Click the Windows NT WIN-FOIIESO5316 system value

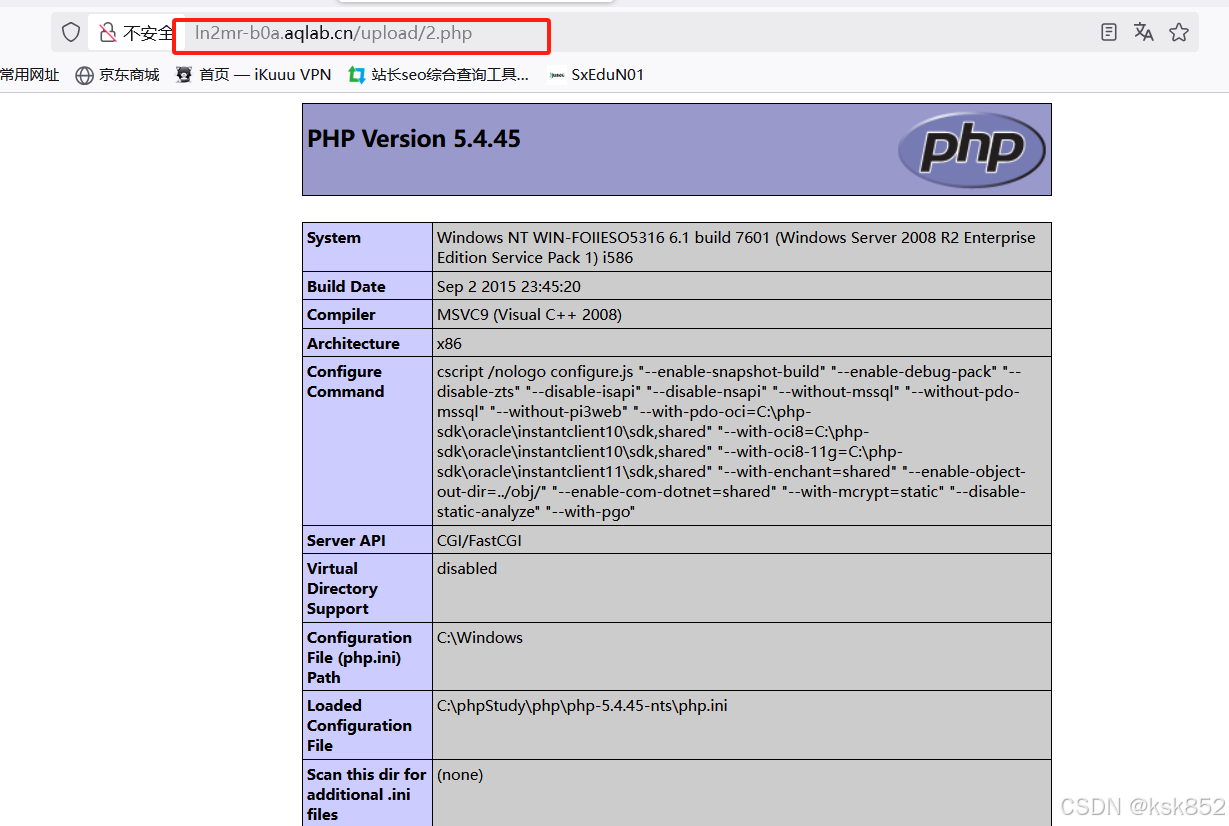click(x=736, y=247)
